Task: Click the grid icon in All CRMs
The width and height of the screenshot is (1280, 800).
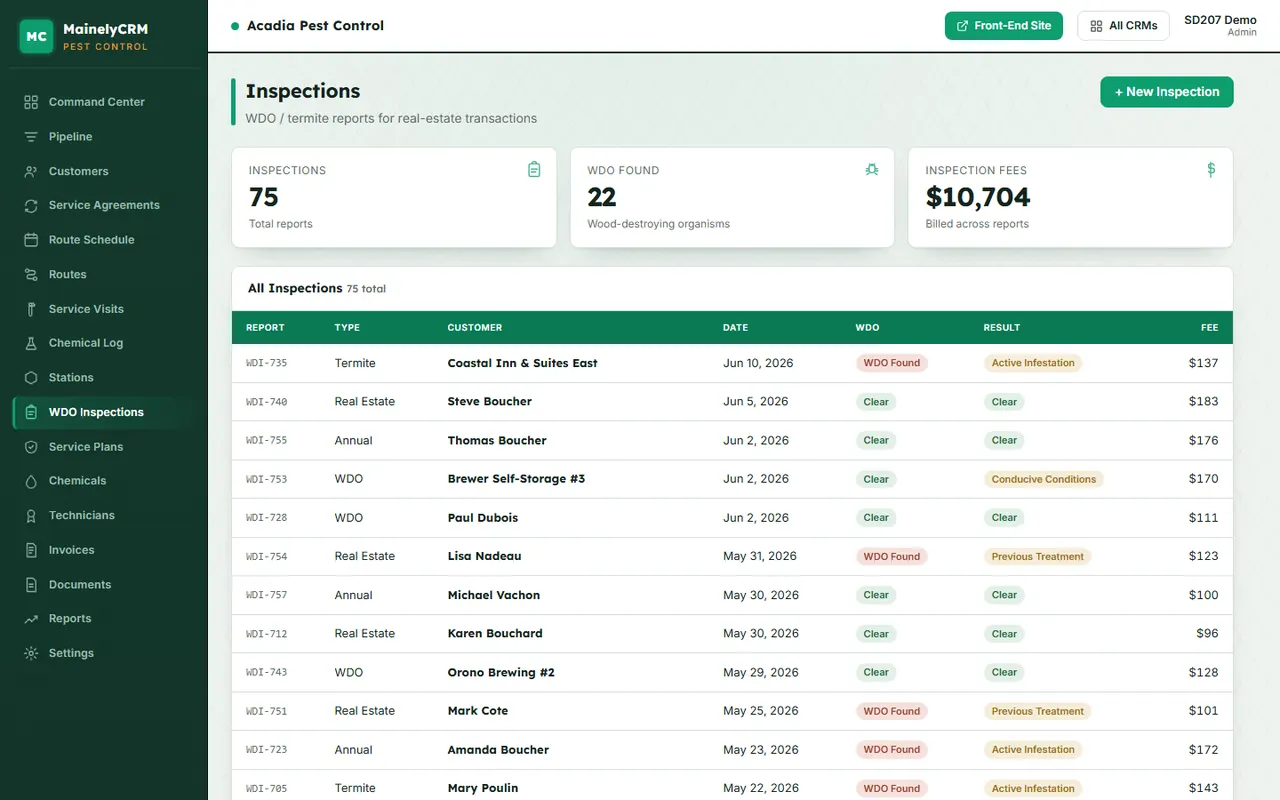Action: pos(1096,26)
